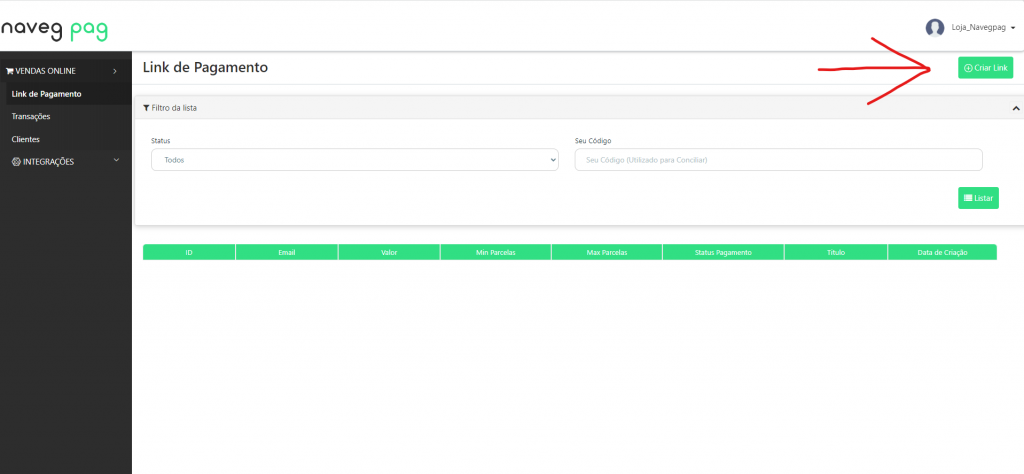Image resolution: width=1024 pixels, height=474 pixels.
Task: Click the green Listar button
Action: 978,198
